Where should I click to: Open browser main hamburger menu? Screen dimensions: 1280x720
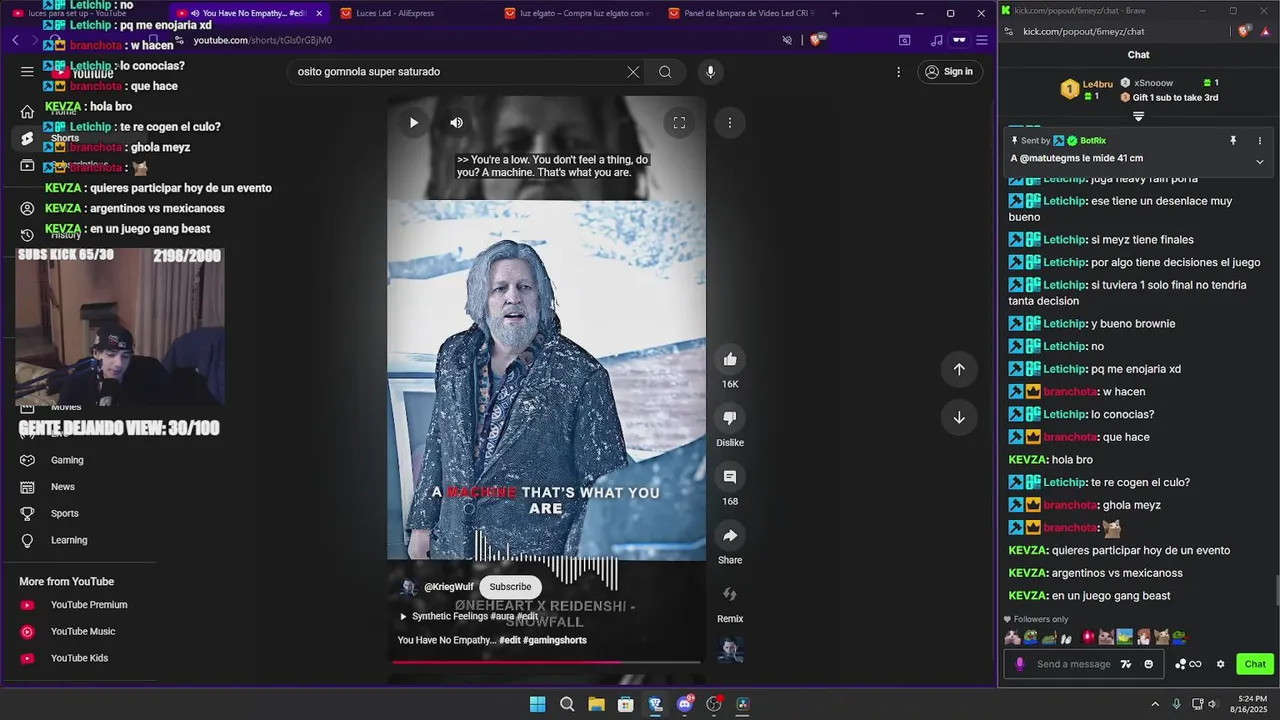pyautogui.click(x=982, y=40)
